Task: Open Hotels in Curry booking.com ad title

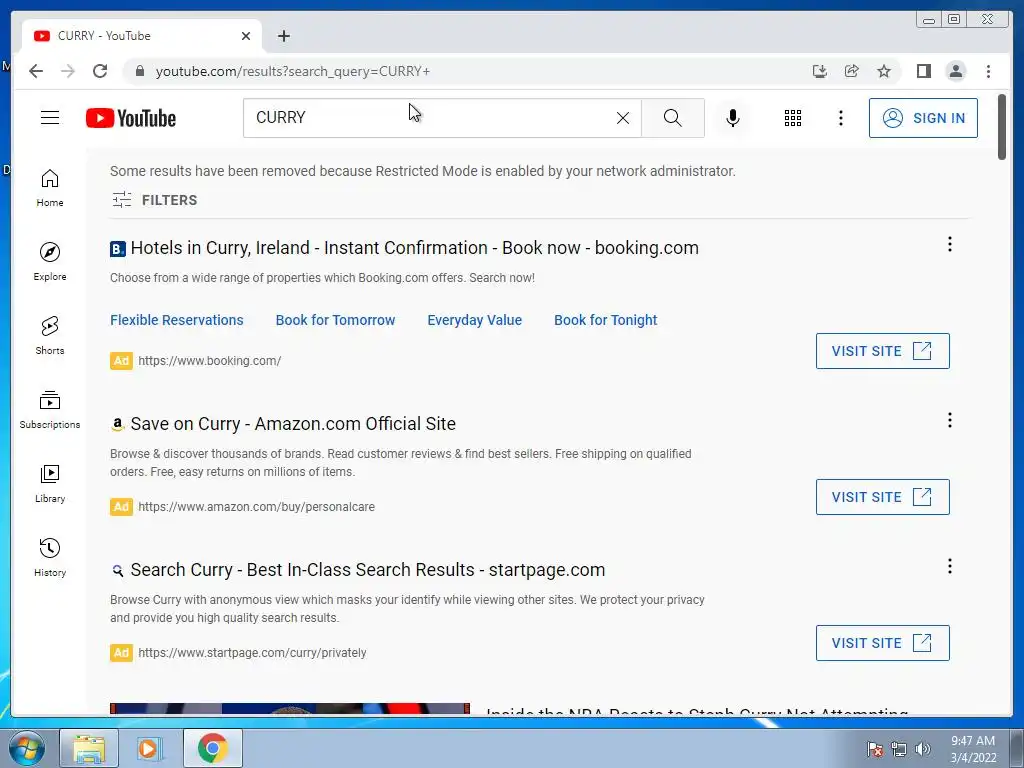Action: tap(414, 248)
